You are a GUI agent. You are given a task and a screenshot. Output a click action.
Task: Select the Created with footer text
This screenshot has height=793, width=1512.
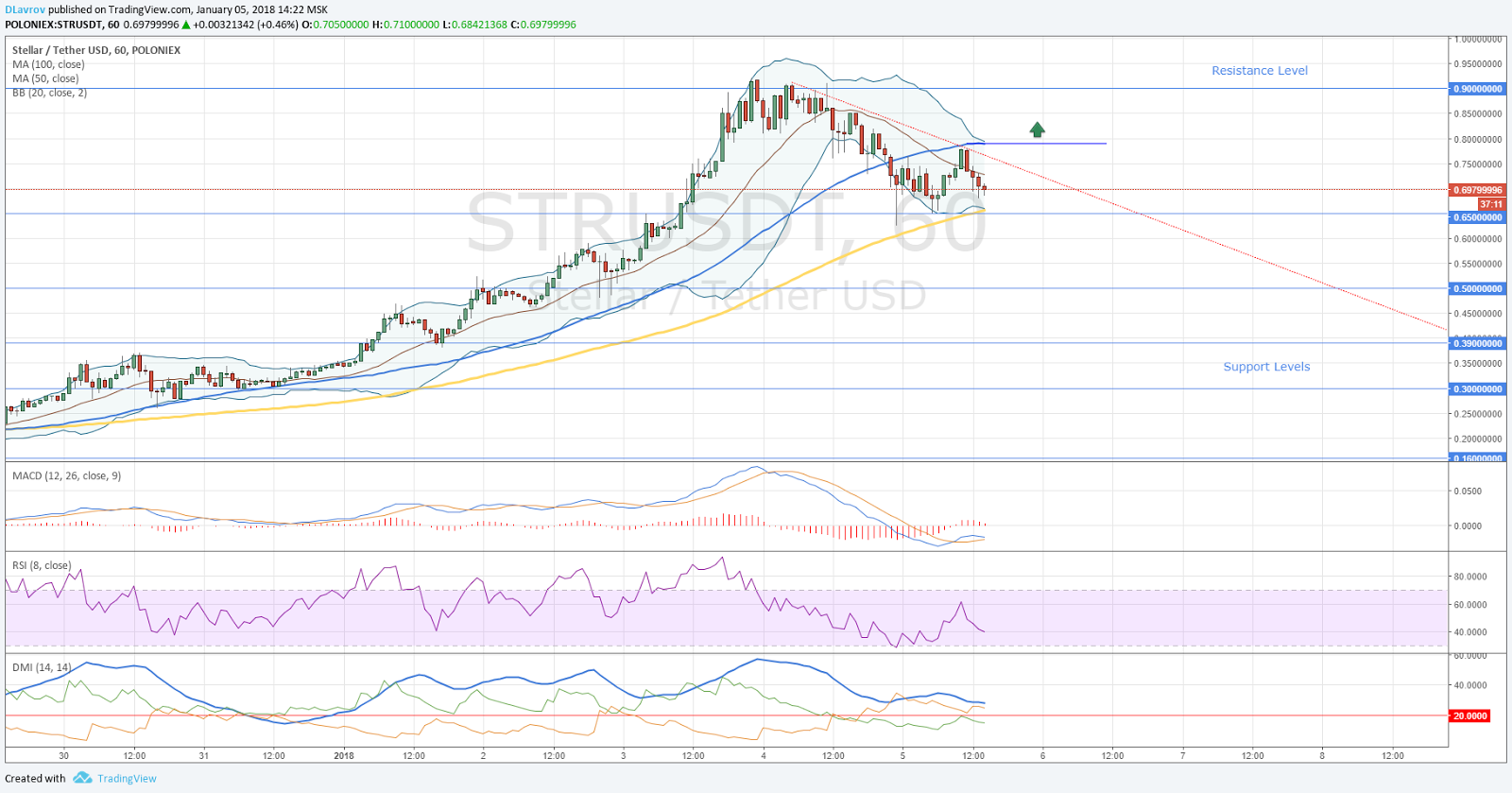36,779
